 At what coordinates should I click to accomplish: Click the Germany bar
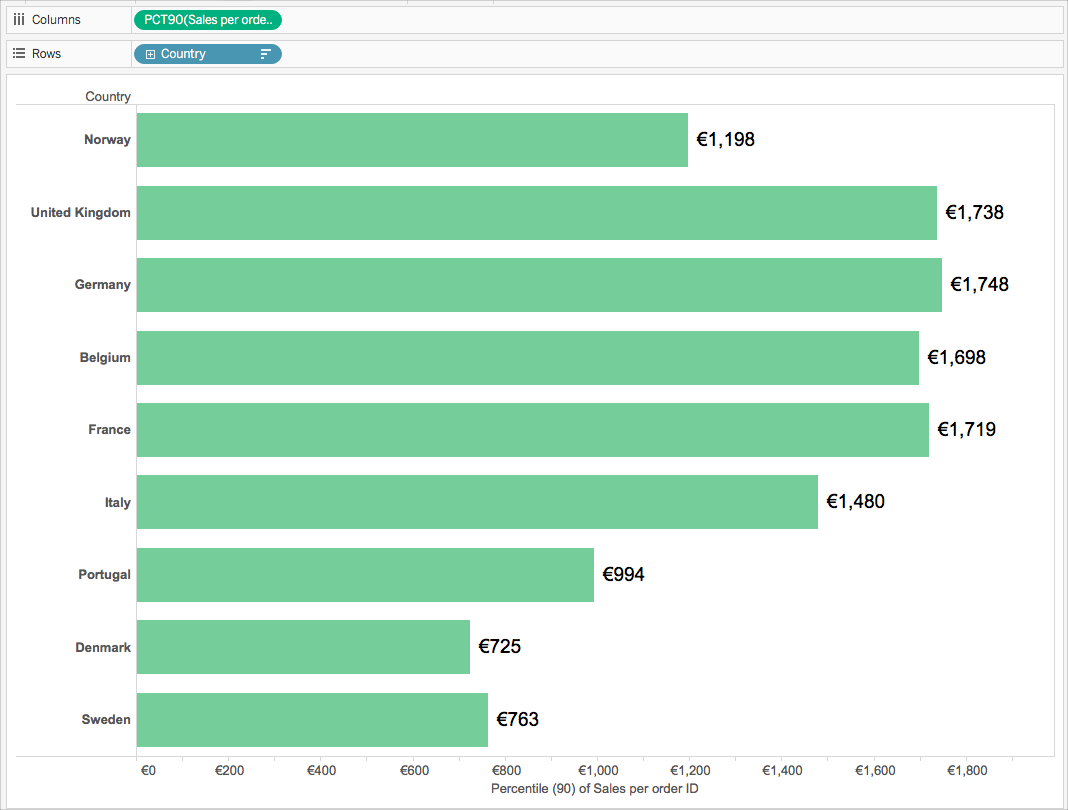pyautogui.click(x=539, y=285)
